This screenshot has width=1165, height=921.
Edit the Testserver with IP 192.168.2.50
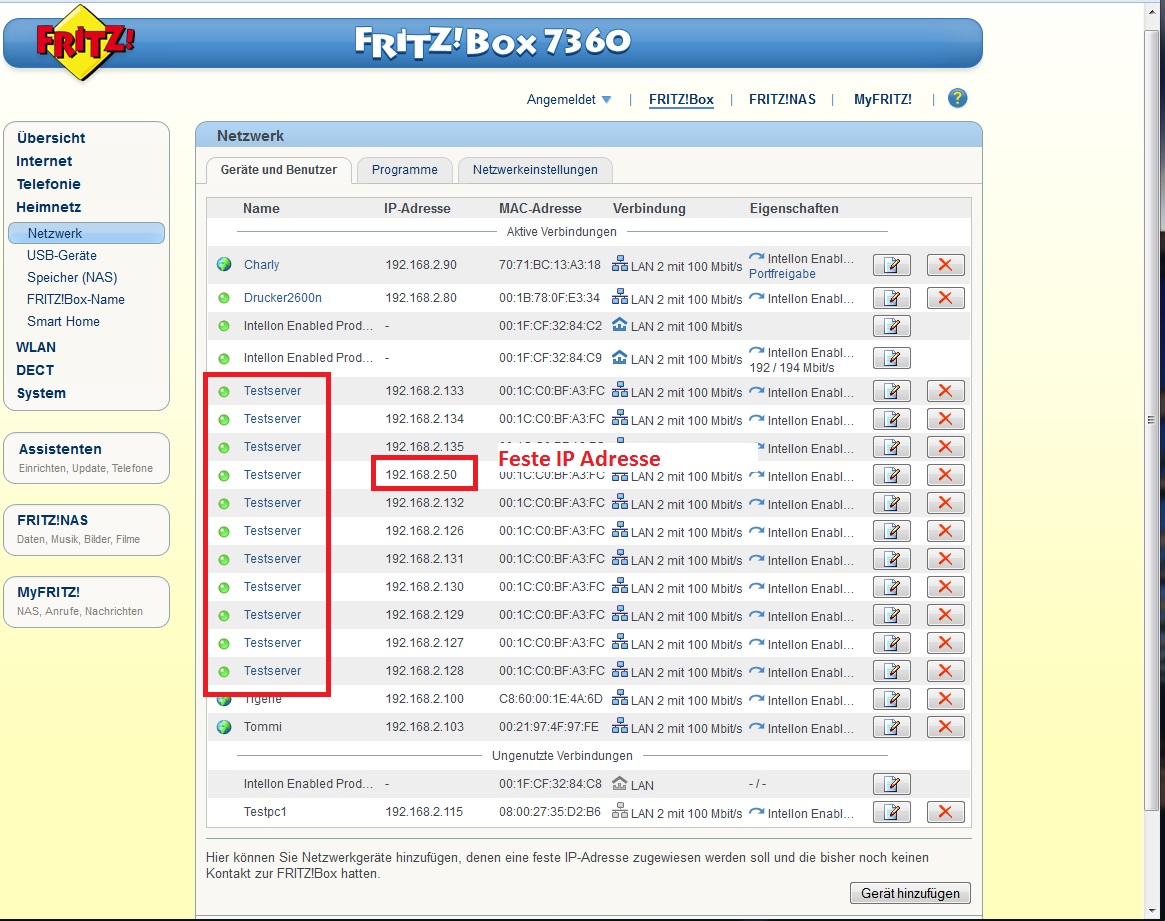click(x=891, y=475)
